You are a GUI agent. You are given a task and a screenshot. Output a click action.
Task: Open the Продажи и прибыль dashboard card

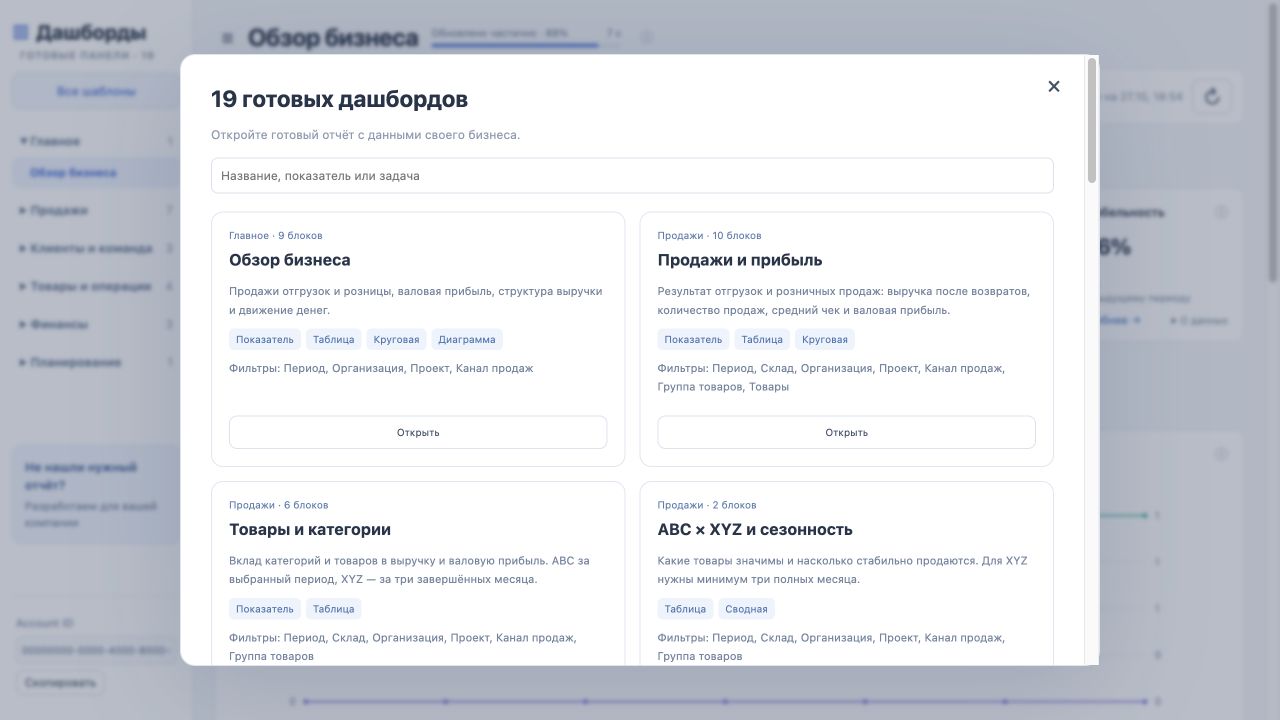(x=846, y=433)
